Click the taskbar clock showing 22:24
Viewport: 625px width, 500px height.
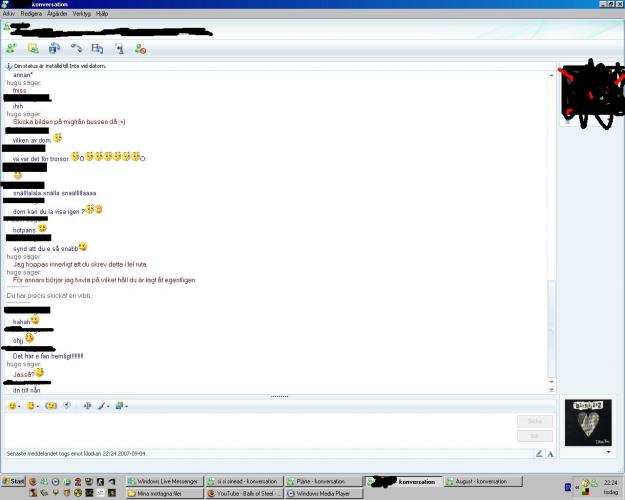[x=610, y=482]
